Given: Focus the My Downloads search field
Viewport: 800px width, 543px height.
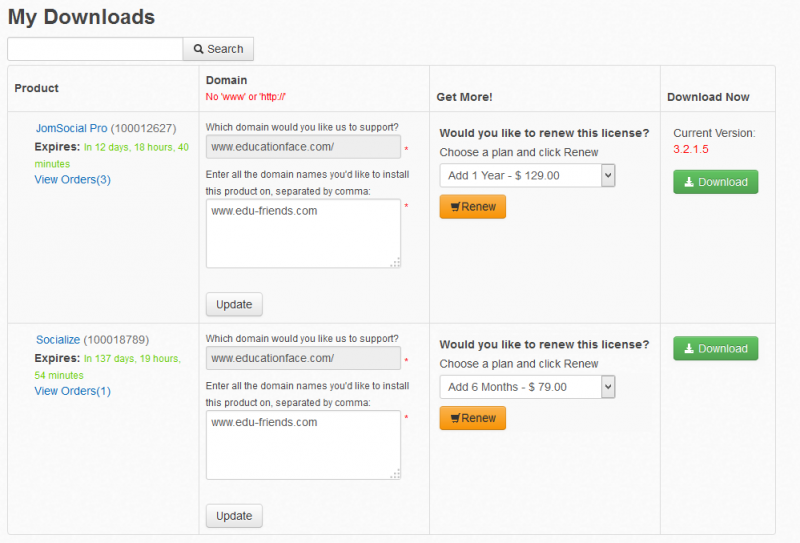Looking at the screenshot, I should click(x=95, y=49).
